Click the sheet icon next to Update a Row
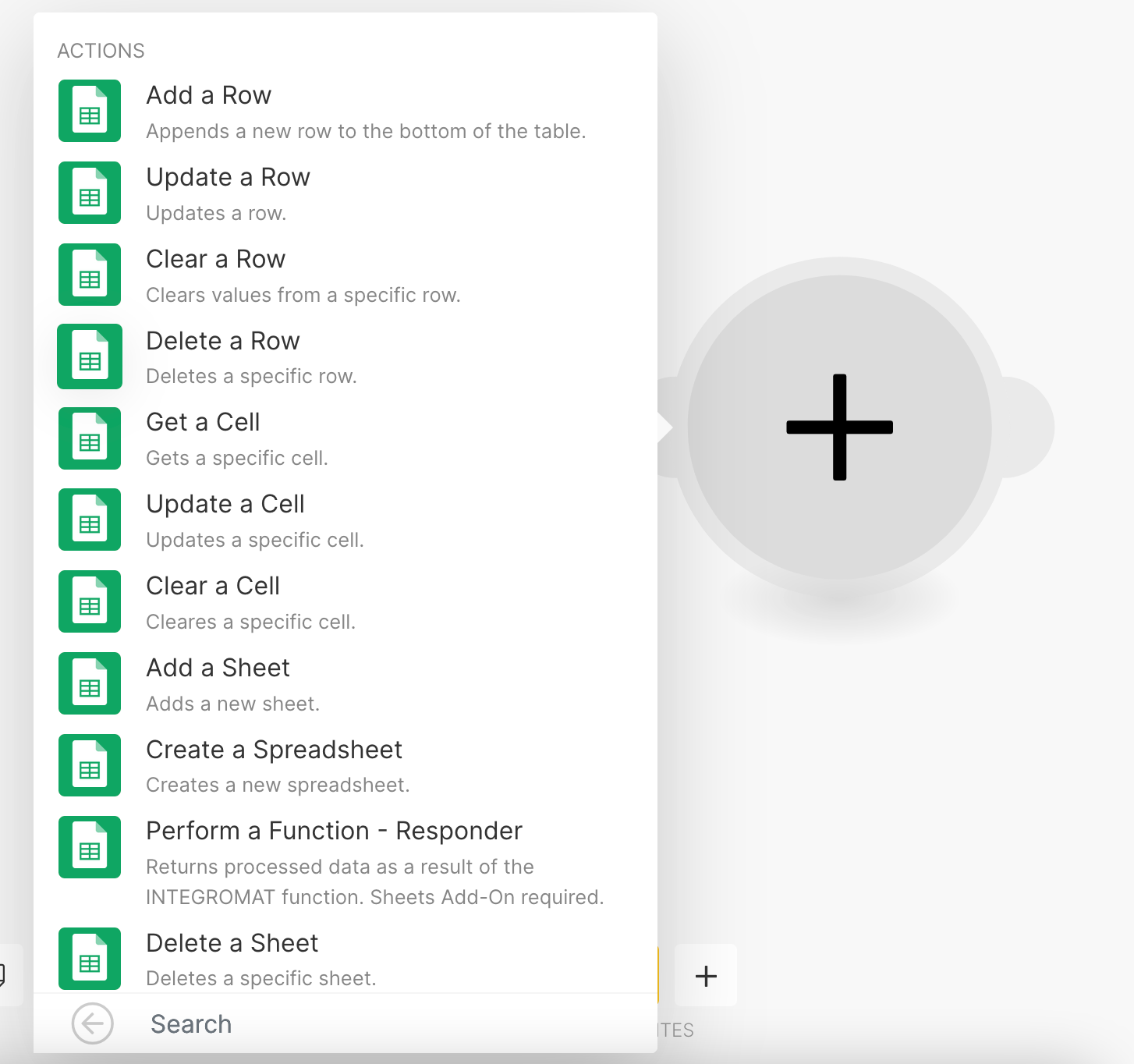This screenshot has height=1064, width=1134. [x=90, y=193]
